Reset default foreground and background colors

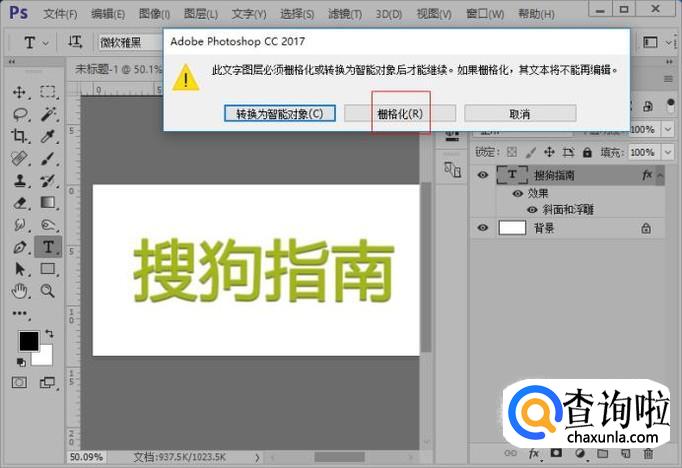(x=21, y=362)
